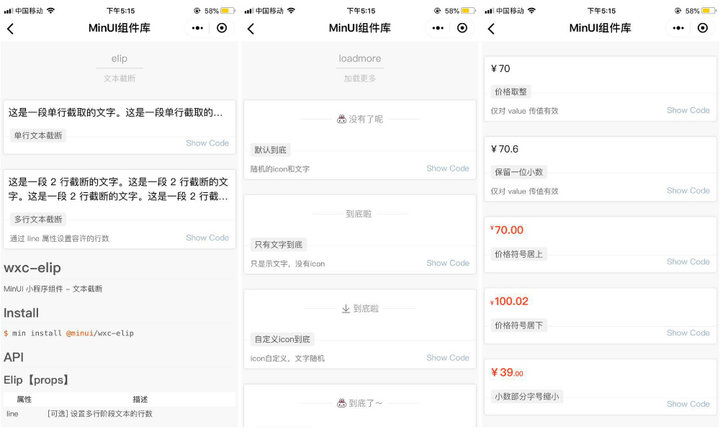The width and height of the screenshot is (720, 432).
Task: Reveal code for 价格符号居上 example
Action: tap(688, 262)
